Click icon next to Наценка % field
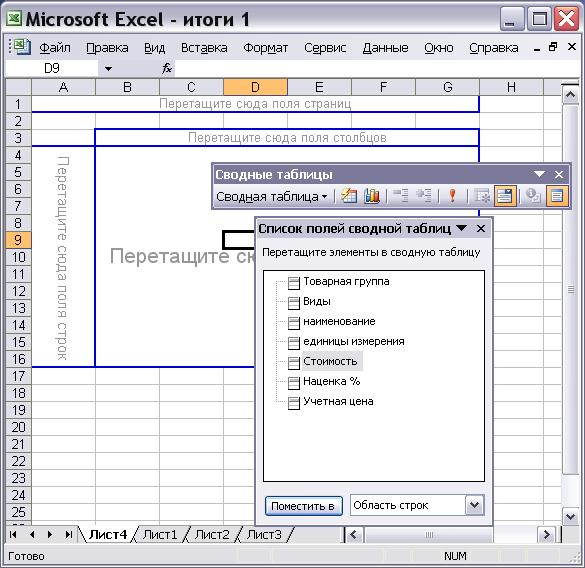This screenshot has width=585, height=568. click(294, 383)
